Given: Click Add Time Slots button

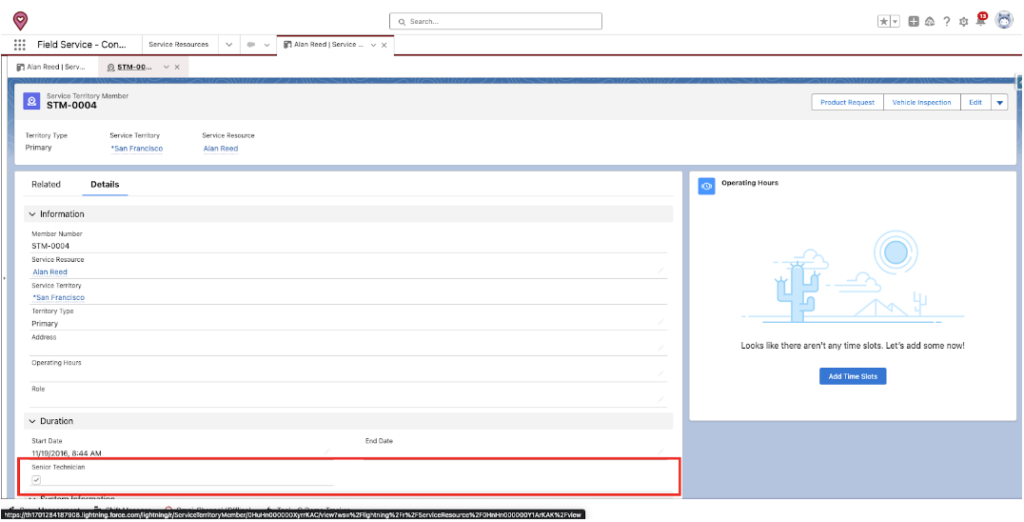Looking at the screenshot, I should [852, 376].
